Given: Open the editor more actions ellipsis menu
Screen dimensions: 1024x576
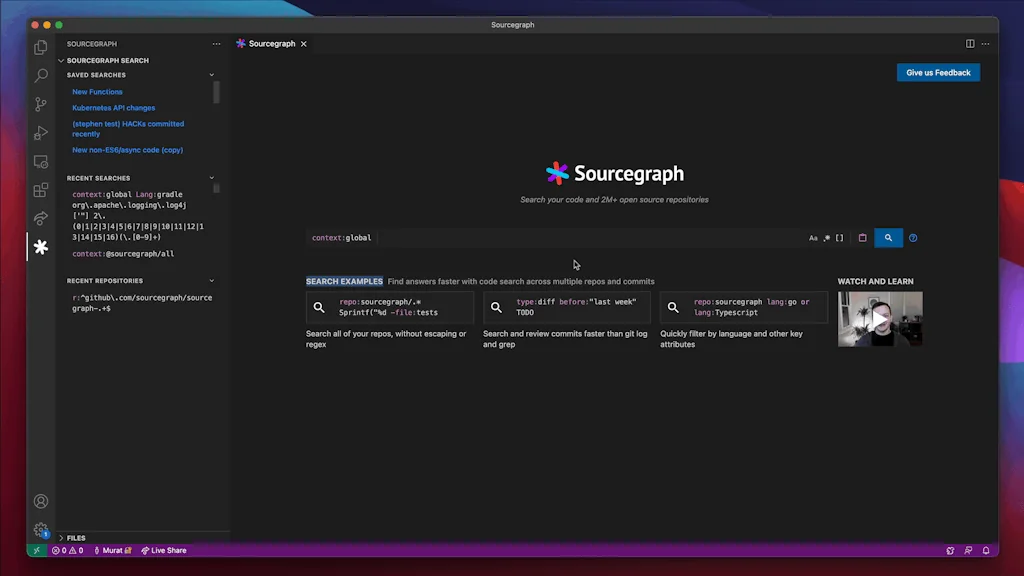Looking at the screenshot, I should tap(985, 43).
